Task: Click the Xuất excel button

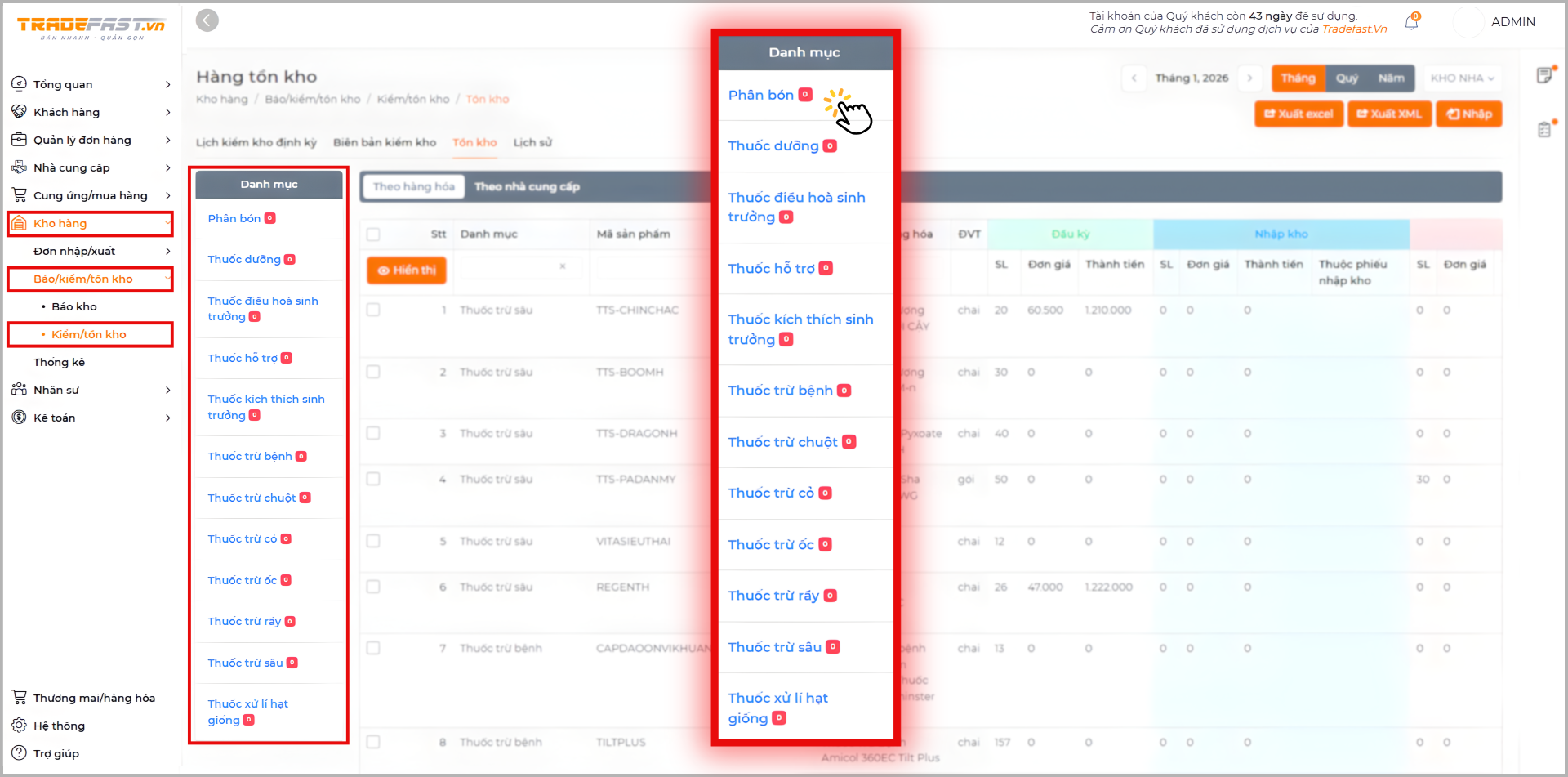Action: 1298,114
